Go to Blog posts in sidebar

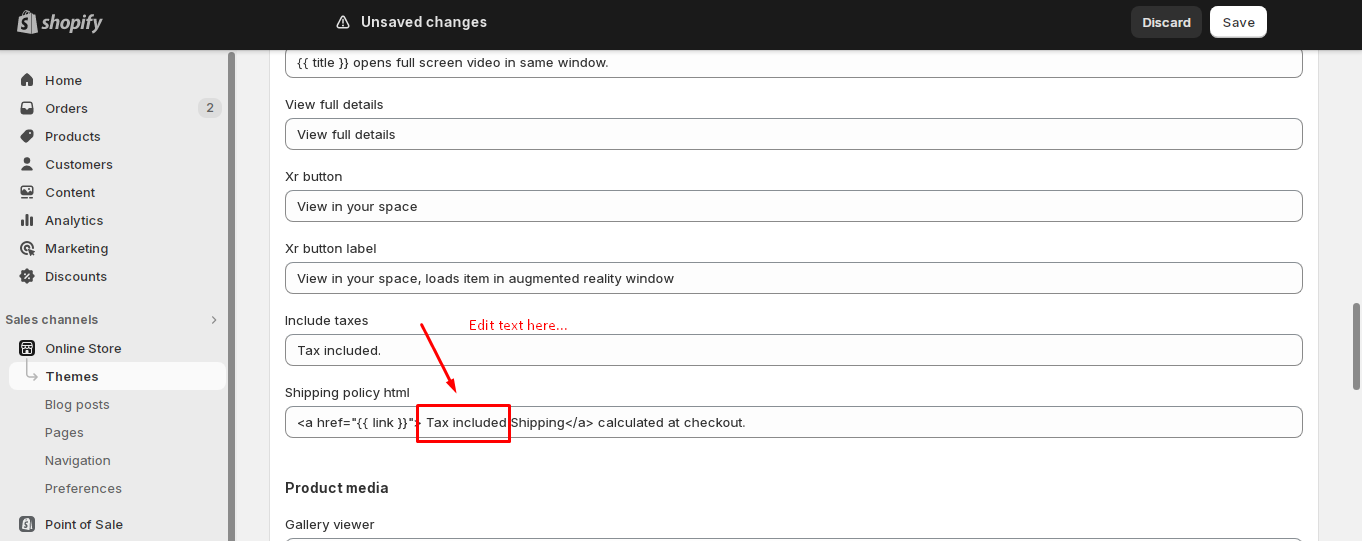coord(77,404)
